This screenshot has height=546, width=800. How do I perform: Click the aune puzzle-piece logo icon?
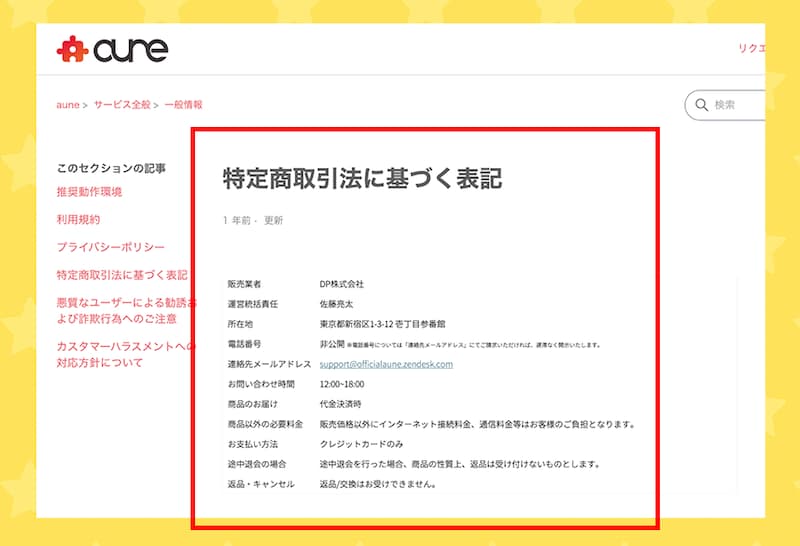tap(72, 49)
